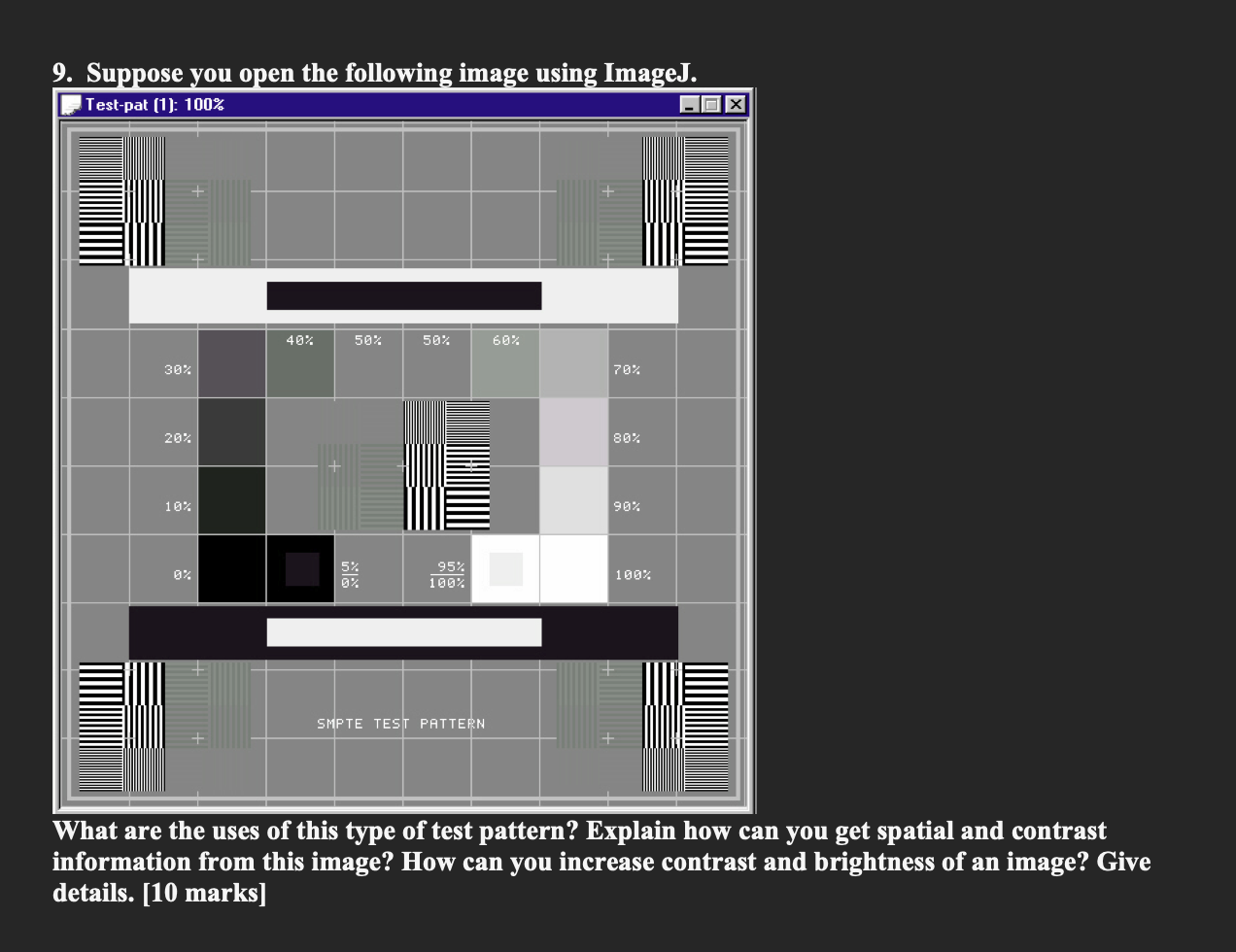1236x952 pixels.
Task: Click the document icon in the title bar
Action: click(x=70, y=104)
